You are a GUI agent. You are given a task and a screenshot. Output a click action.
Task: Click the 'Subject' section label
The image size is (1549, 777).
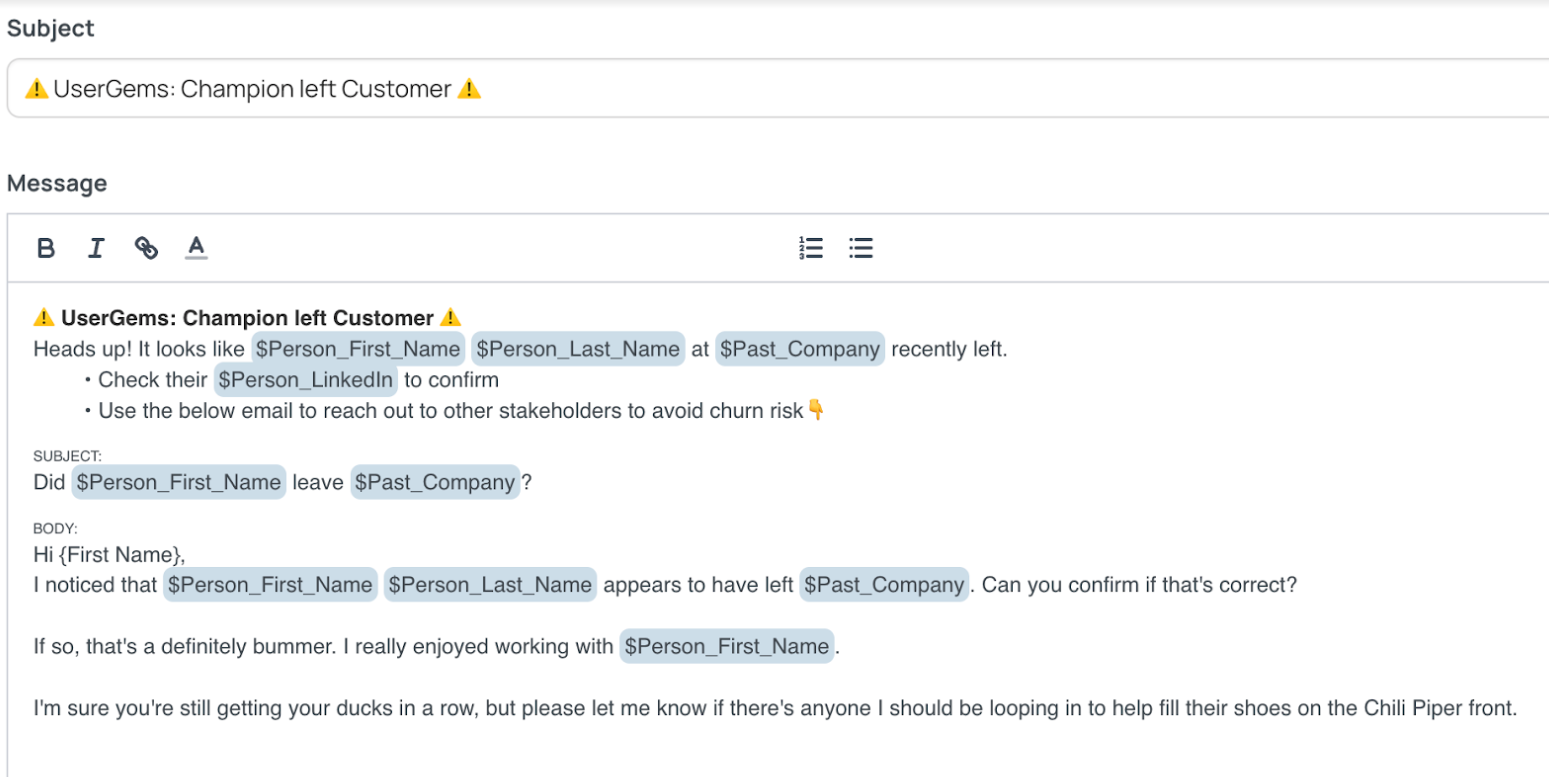pyautogui.click(x=51, y=29)
